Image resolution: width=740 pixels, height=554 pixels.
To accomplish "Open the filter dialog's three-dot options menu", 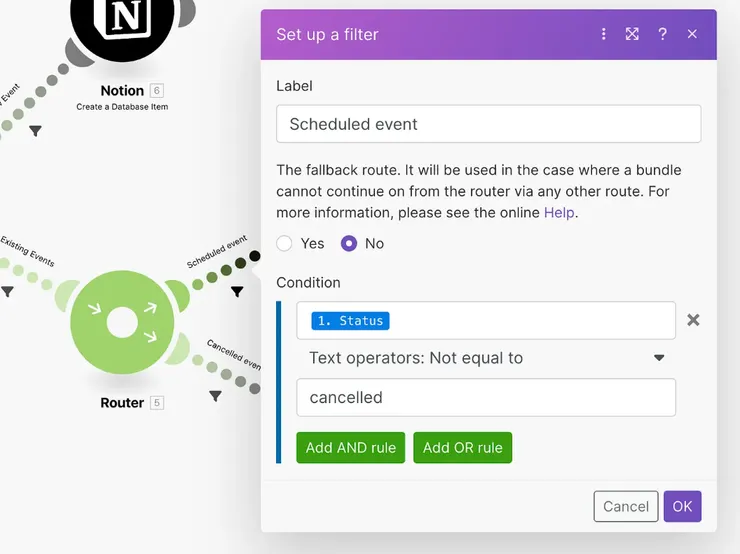I will 603,34.
